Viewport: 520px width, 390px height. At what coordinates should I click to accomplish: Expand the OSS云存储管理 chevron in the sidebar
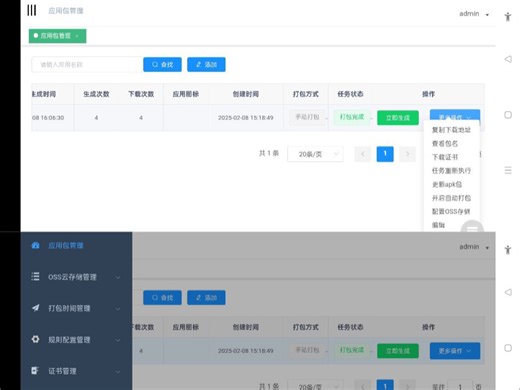point(118,277)
